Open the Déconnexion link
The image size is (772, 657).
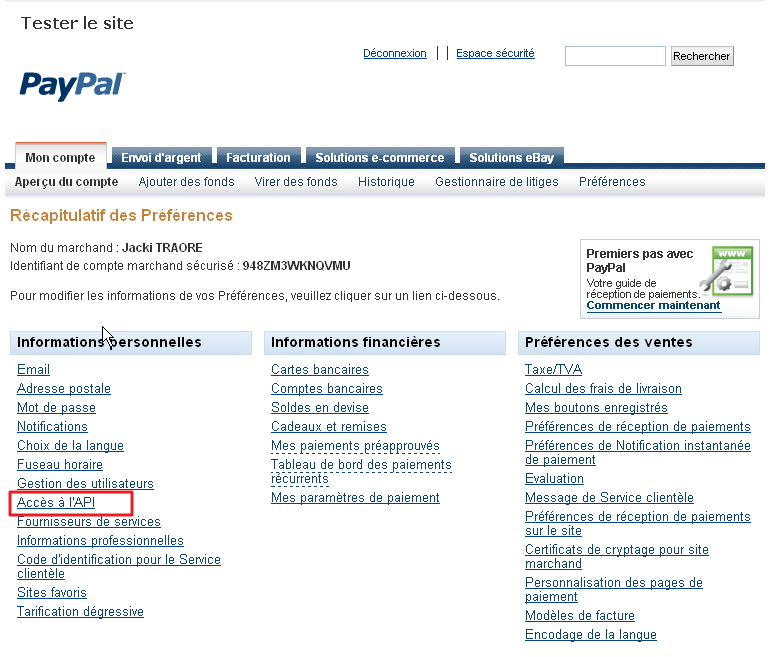point(394,54)
